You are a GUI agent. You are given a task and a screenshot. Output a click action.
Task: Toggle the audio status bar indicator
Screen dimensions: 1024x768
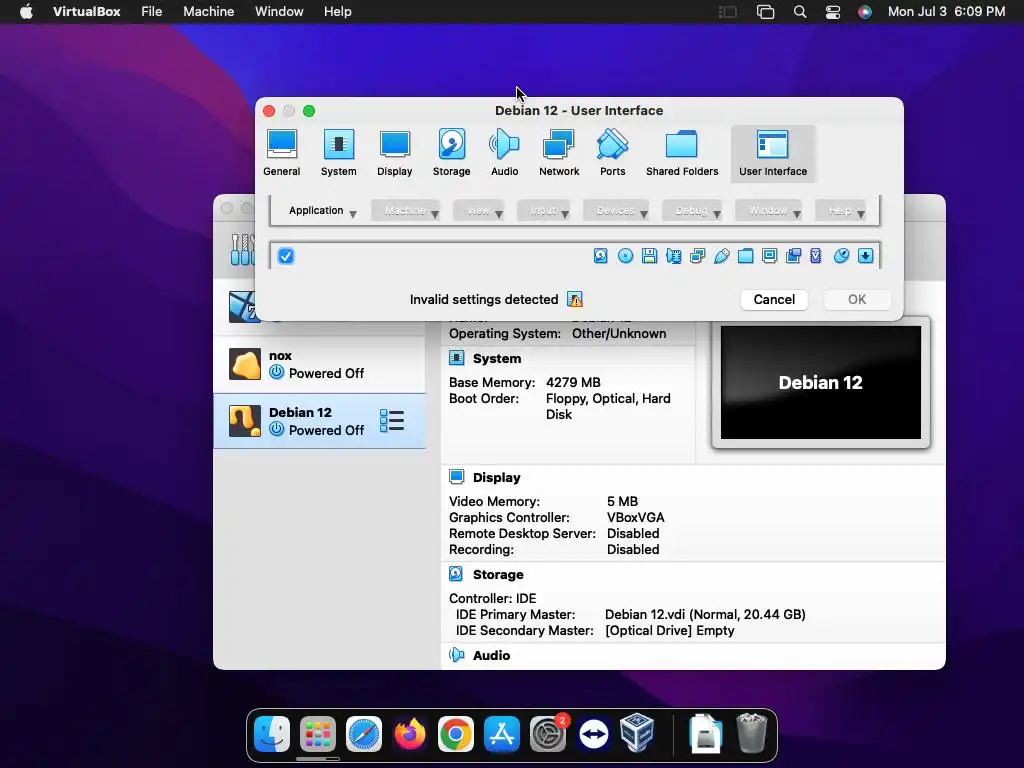(x=673, y=256)
